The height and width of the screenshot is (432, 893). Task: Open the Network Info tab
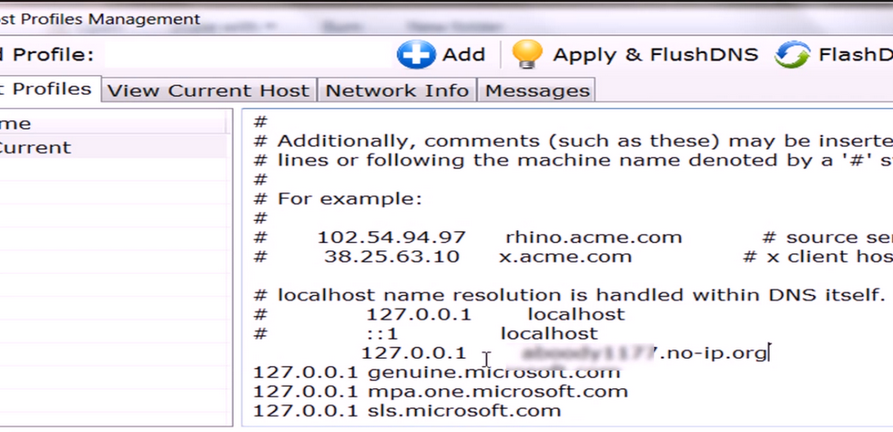click(397, 90)
